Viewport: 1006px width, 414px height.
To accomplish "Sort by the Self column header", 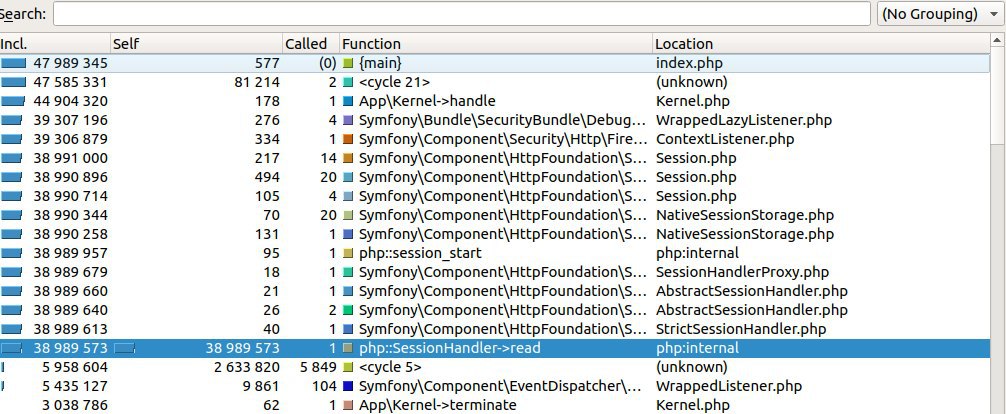I will tap(196, 44).
